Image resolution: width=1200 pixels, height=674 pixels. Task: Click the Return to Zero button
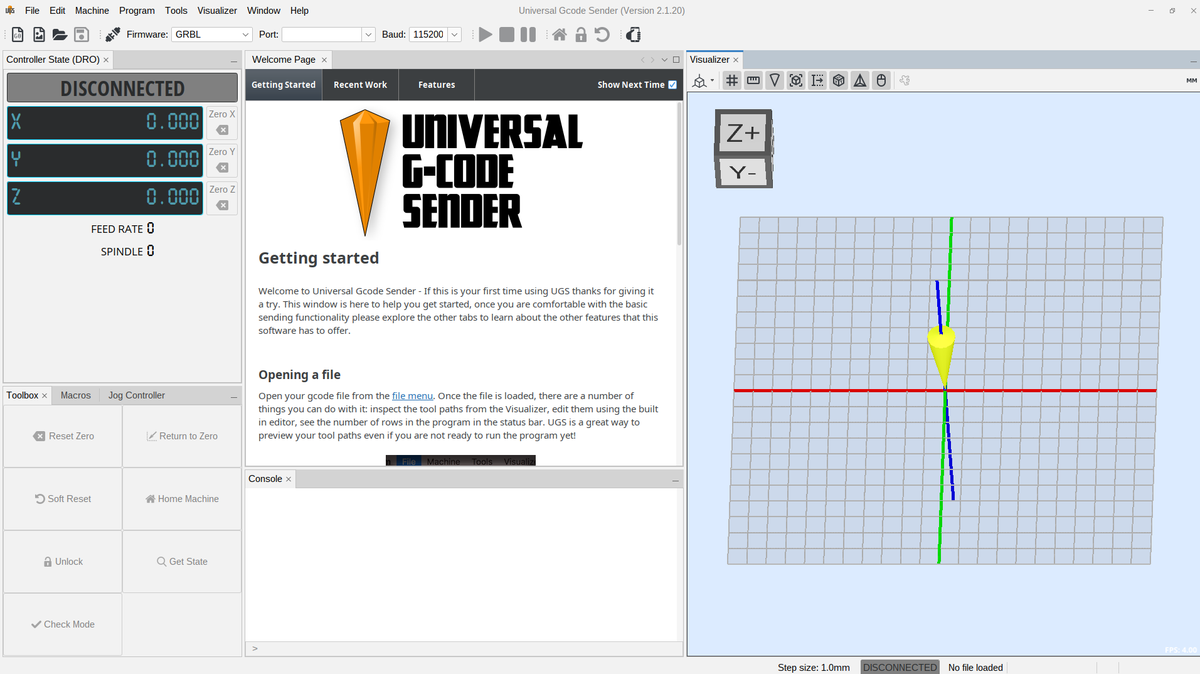pos(182,436)
